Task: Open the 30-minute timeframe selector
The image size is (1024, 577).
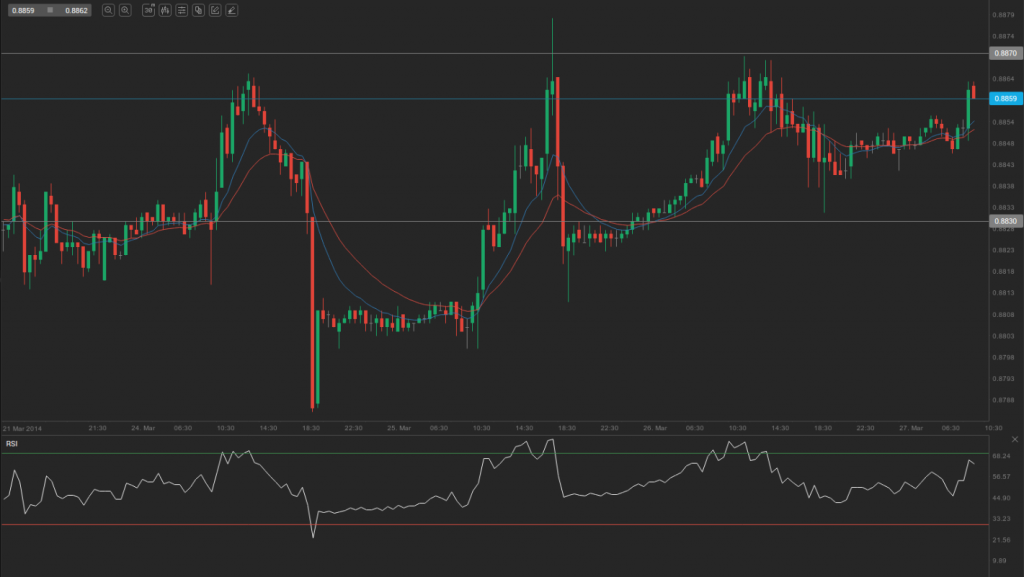Action: (149, 9)
